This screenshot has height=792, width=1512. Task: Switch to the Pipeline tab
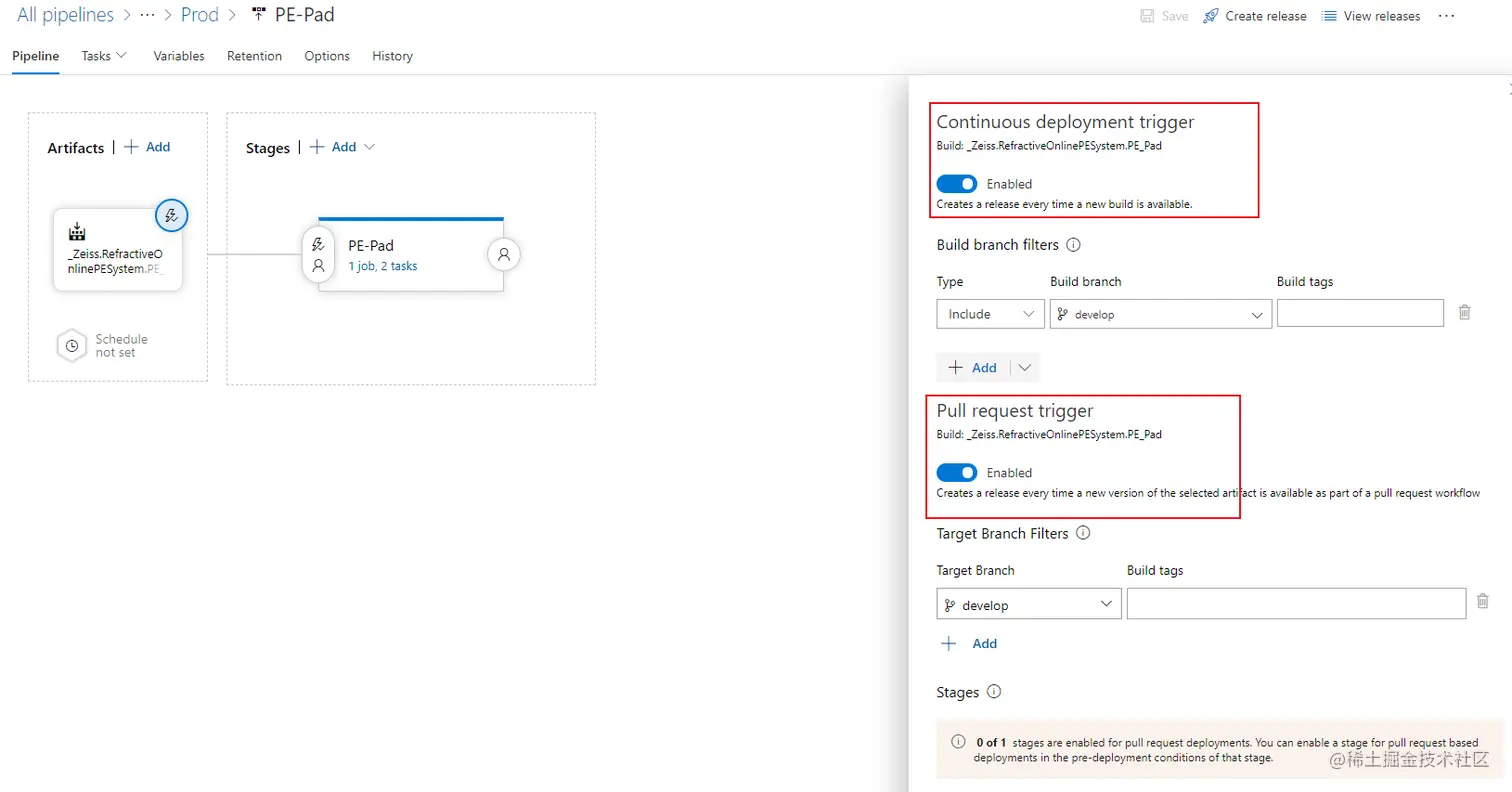click(36, 56)
